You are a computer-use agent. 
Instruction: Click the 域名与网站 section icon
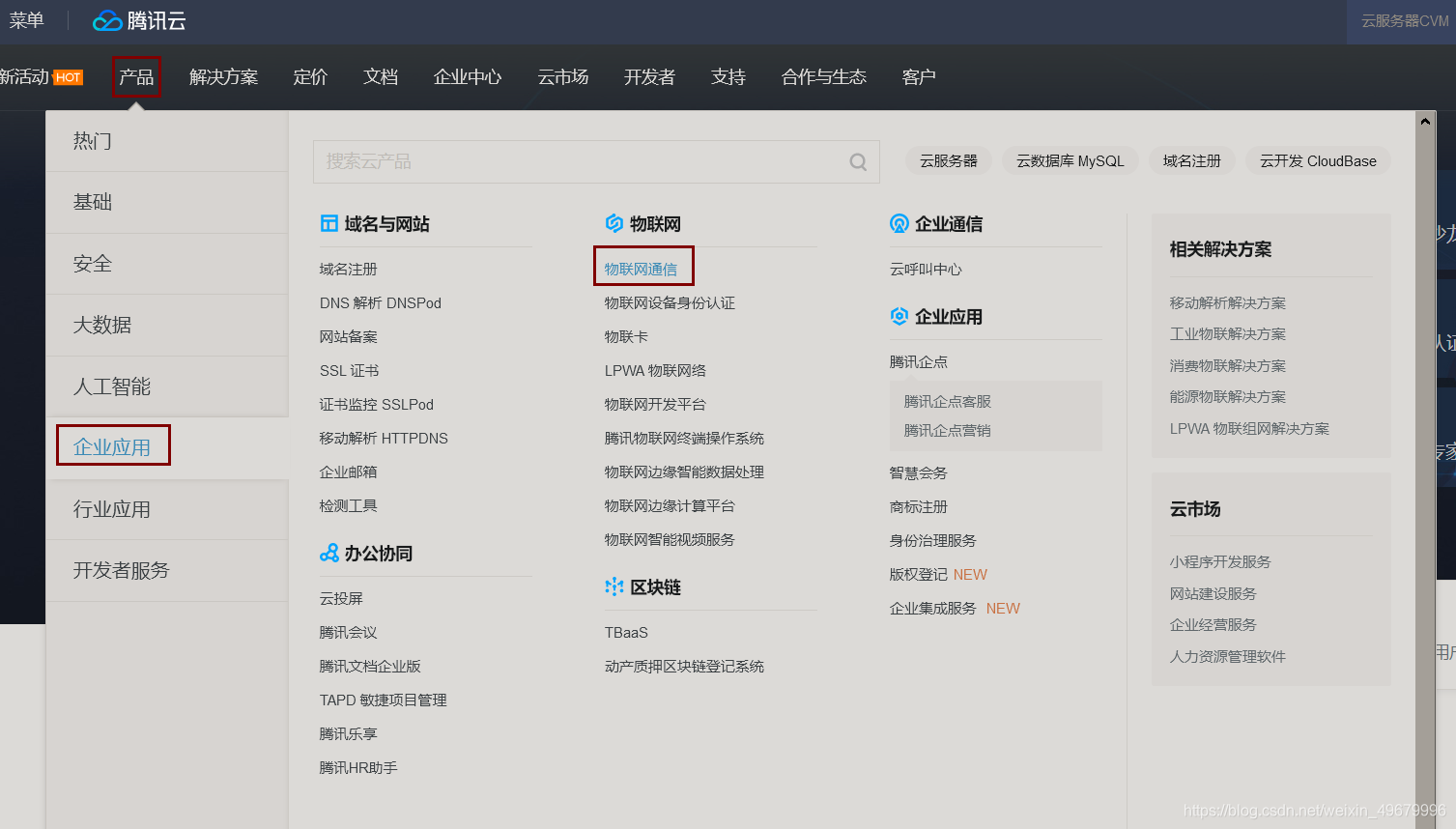328,223
